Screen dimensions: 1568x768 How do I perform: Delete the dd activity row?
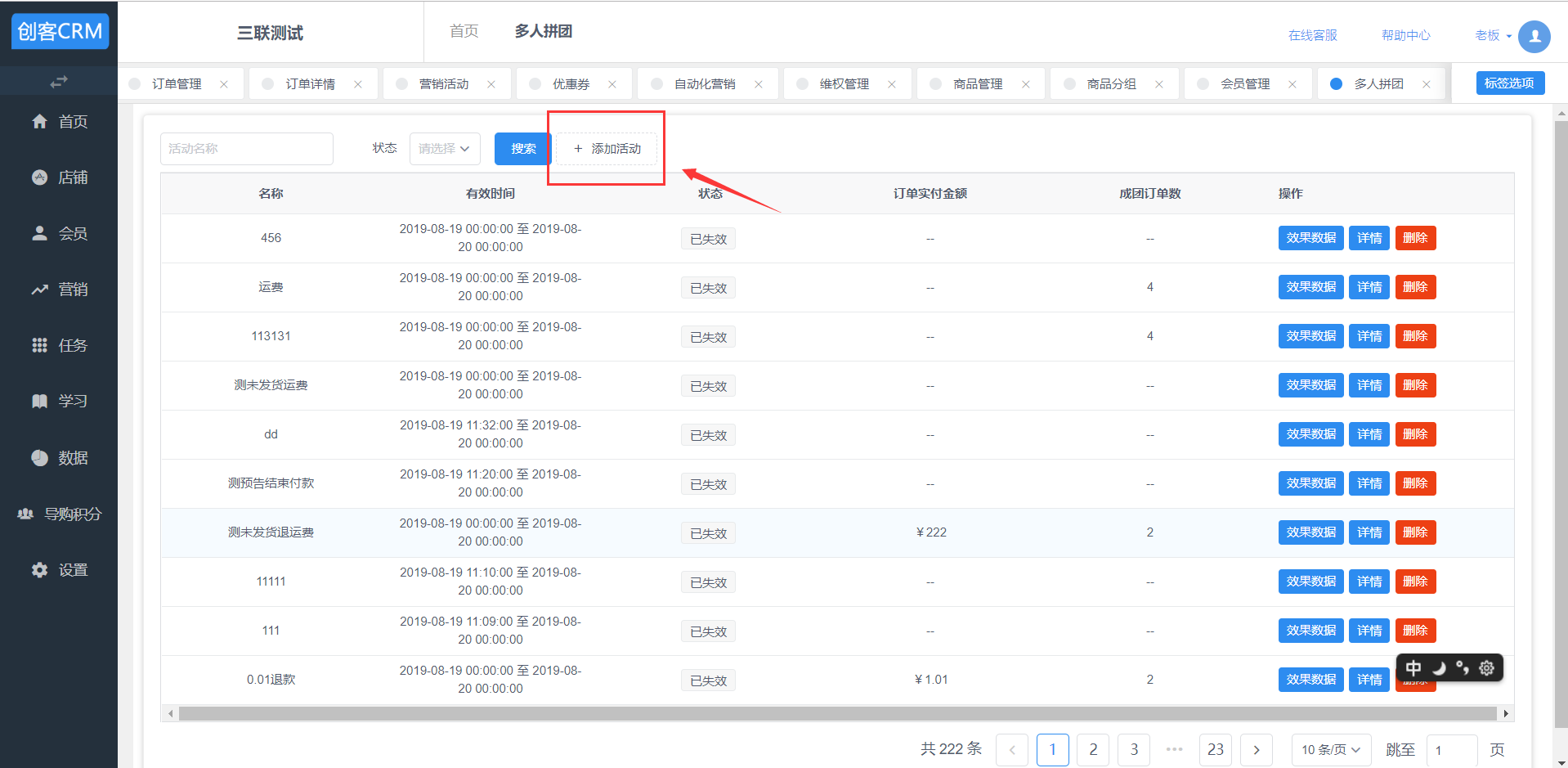pos(1415,434)
